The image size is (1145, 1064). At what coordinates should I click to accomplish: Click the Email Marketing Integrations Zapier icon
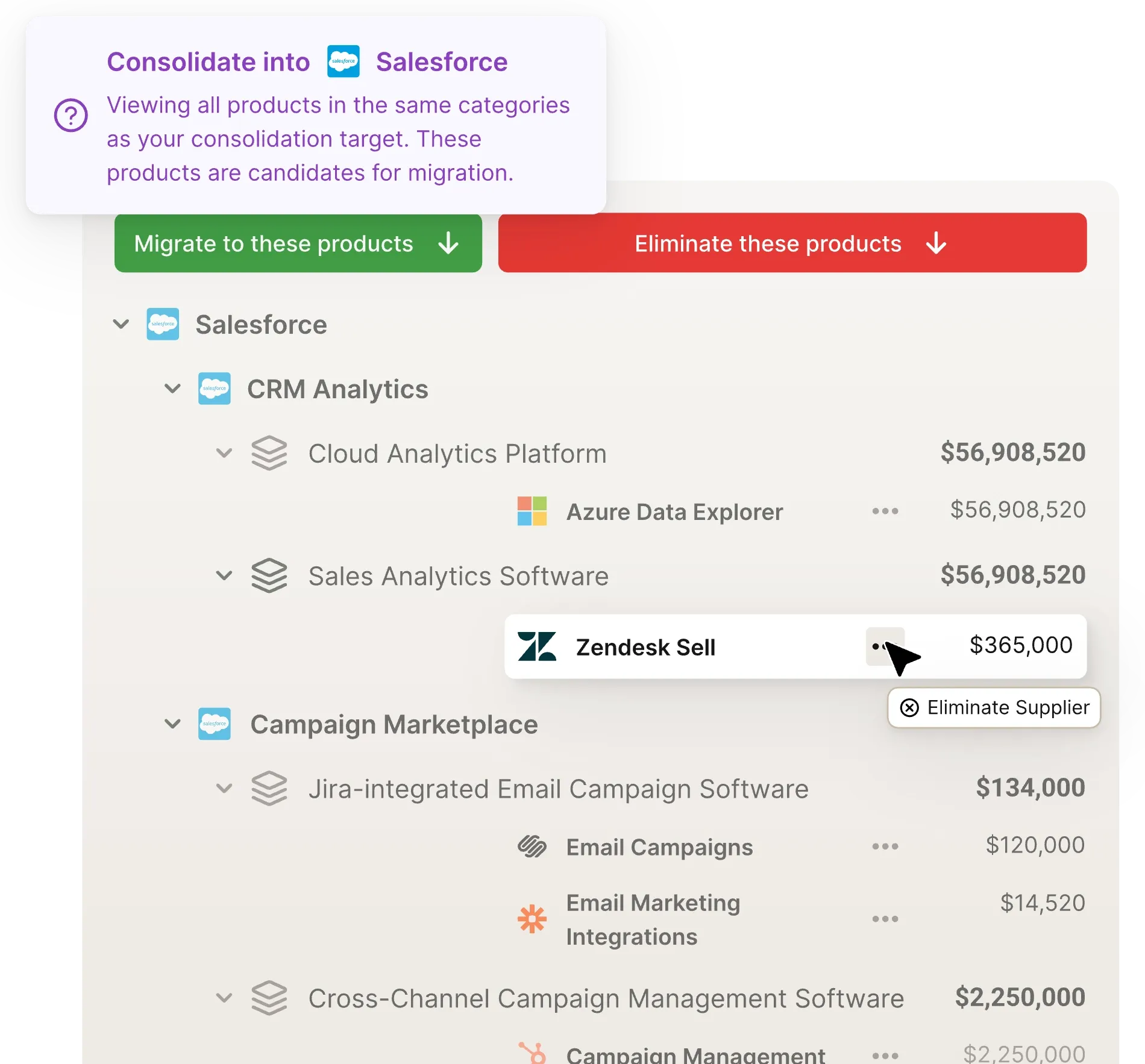click(x=532, y=919)
